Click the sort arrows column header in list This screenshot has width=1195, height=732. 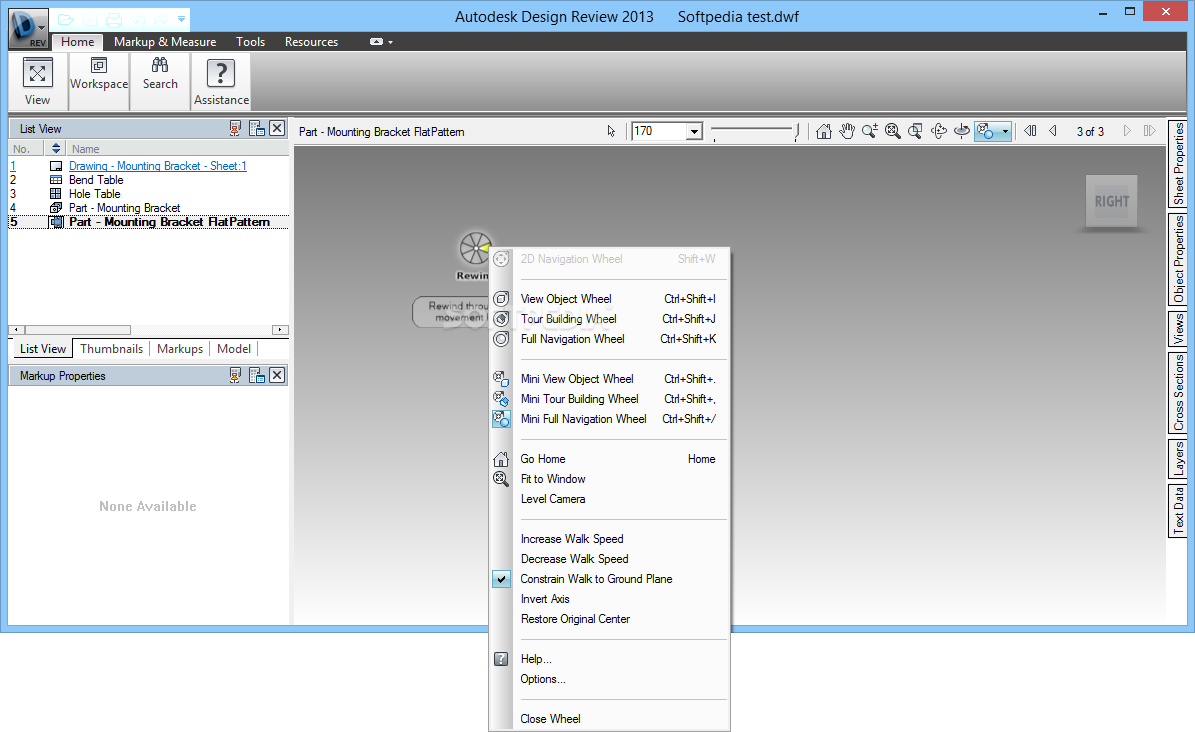56,149
